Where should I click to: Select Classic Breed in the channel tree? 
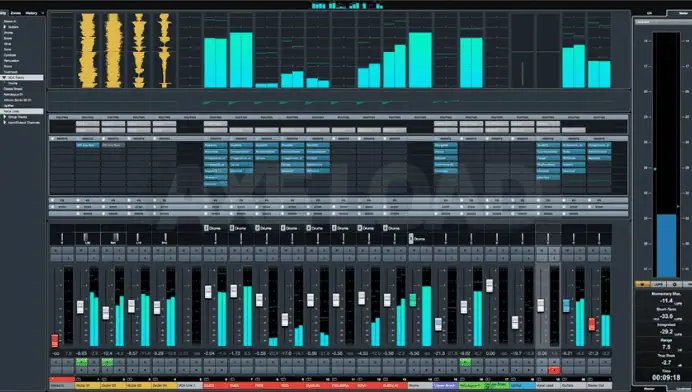click(x=13, y=89)
